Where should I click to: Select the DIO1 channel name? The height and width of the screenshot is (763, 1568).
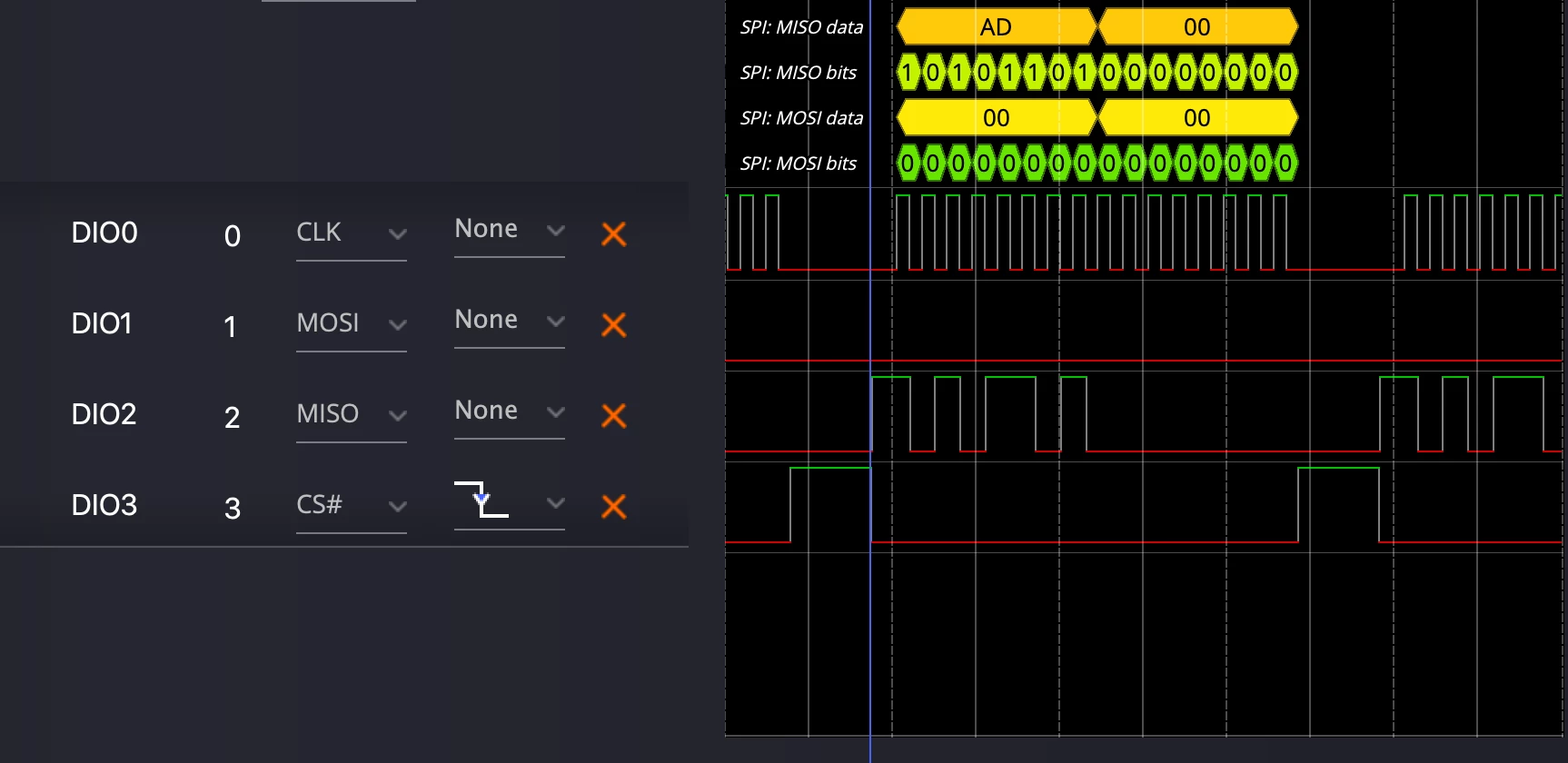tap(102, 323)
